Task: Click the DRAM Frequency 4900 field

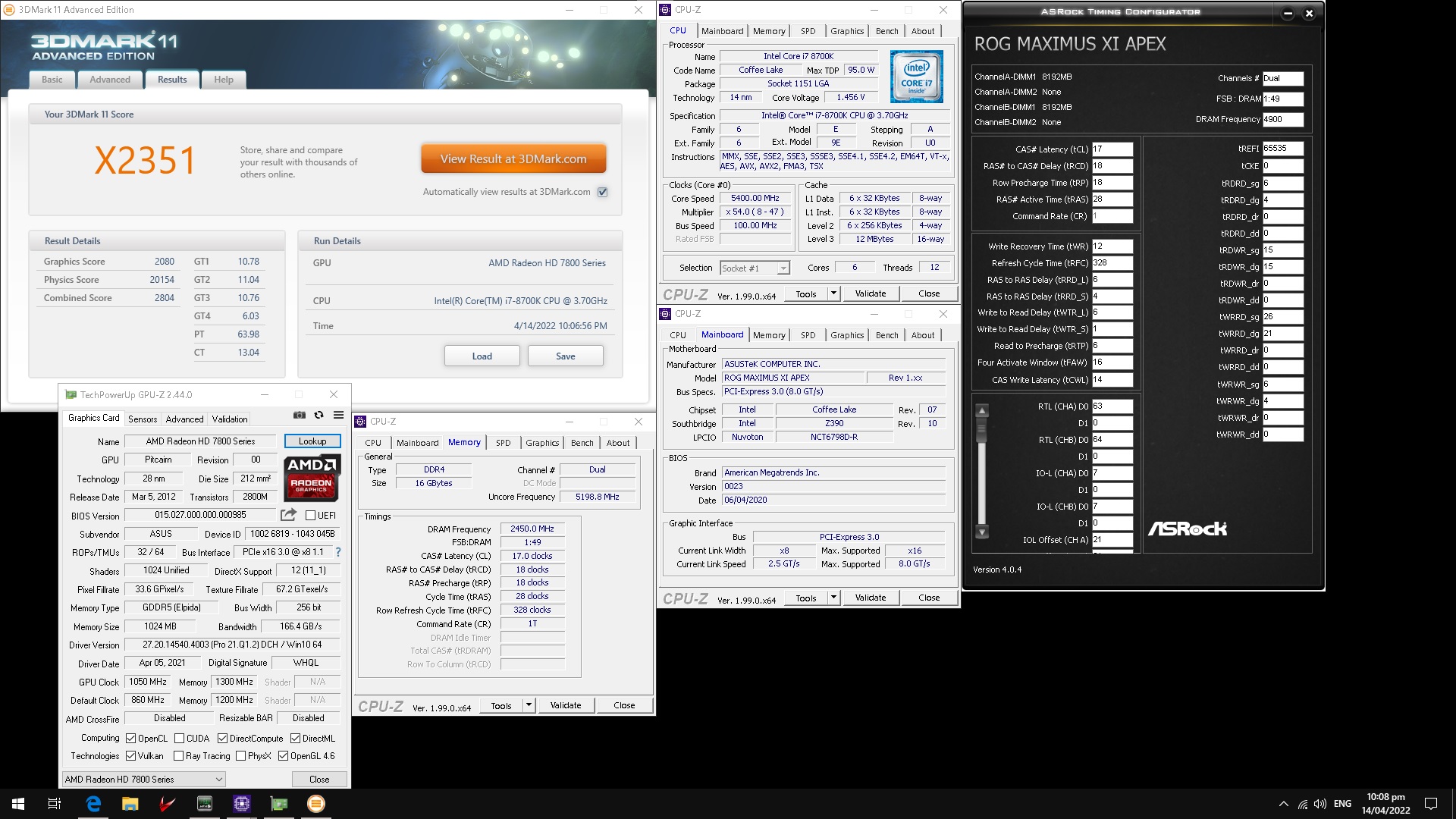Action: tap(1283, 119)
